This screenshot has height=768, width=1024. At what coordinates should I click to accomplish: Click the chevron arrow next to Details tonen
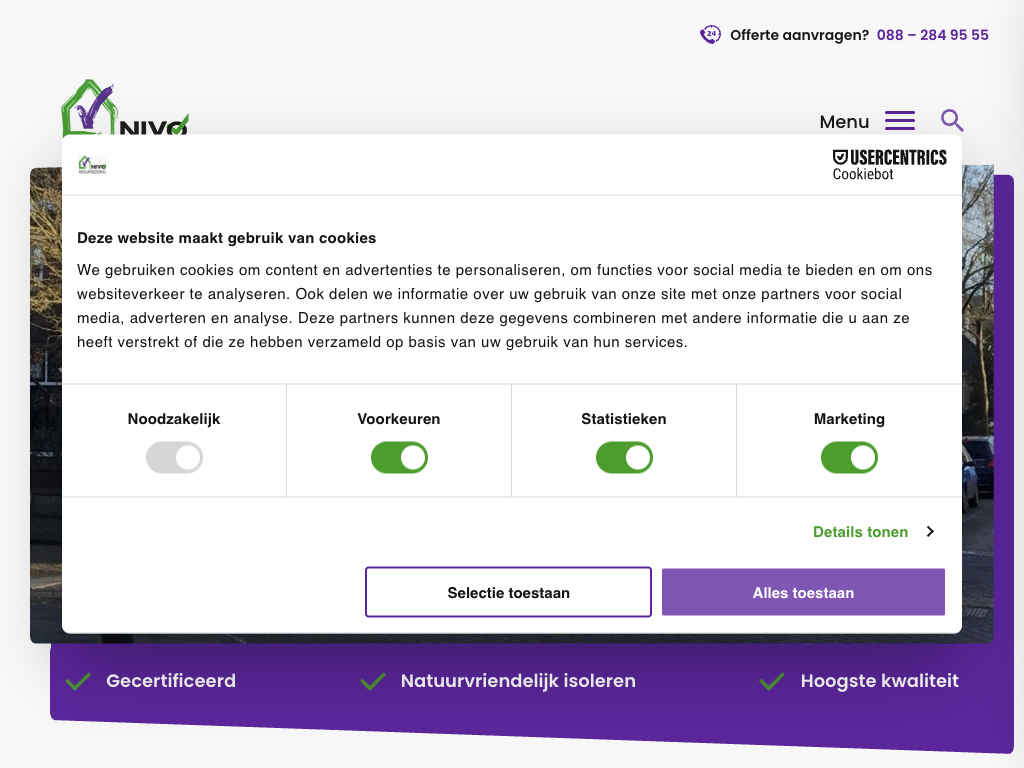click(930, 532)
